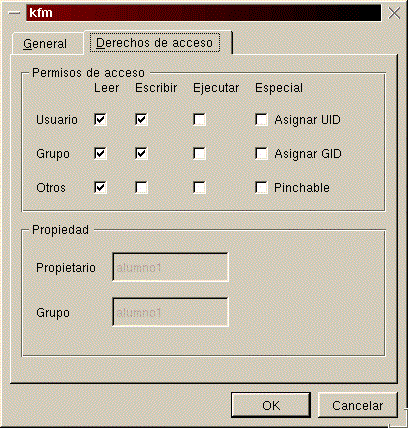Toggle the Asignar GID checkbox
Screen dimensions: 408x428
click(x=261, y=153)
